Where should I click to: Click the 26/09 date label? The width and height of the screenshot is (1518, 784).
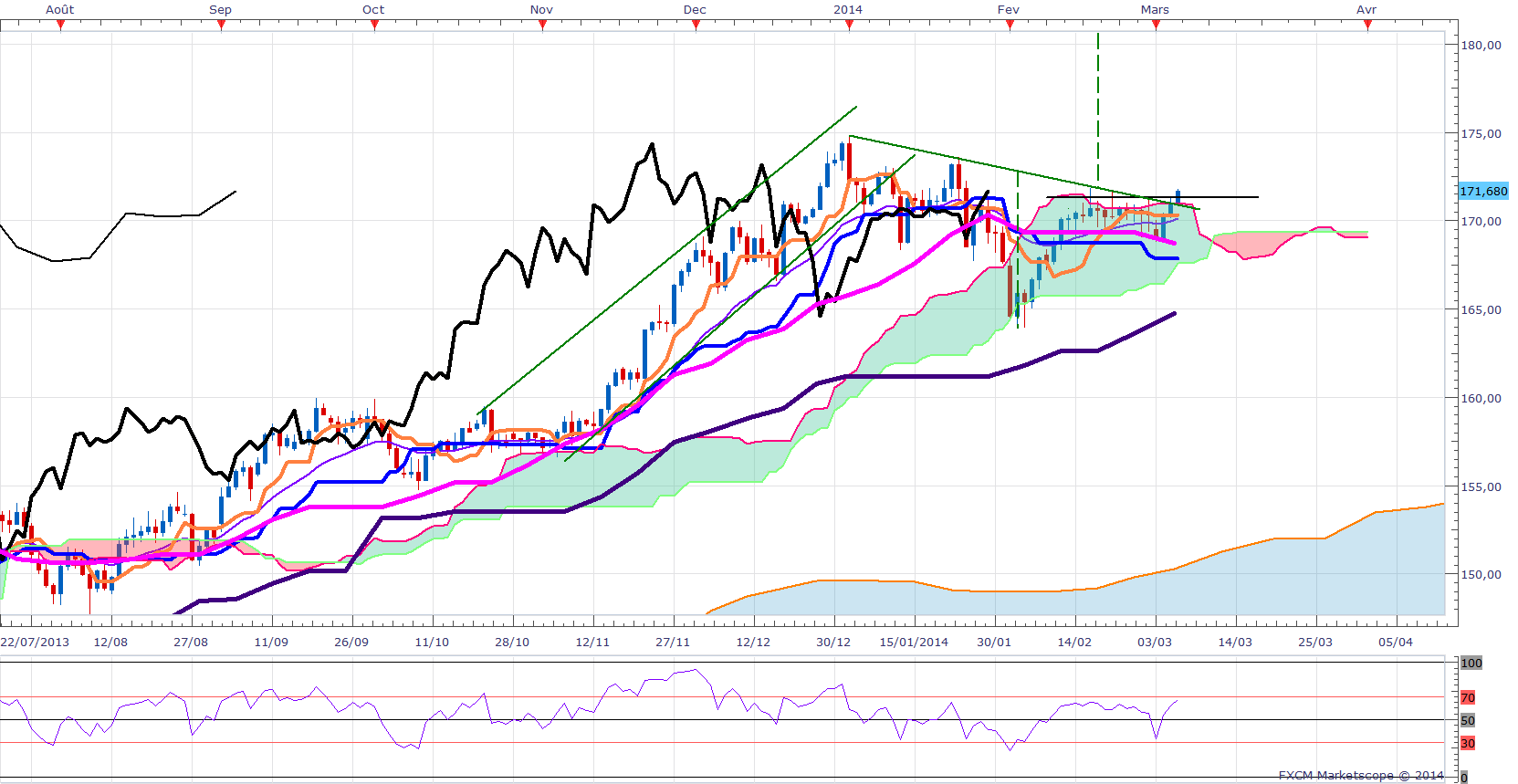tap(351, 642)
